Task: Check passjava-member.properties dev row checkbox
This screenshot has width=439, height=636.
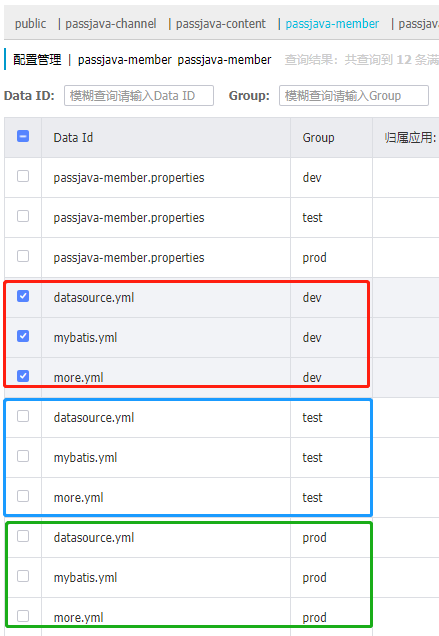Action: tap(23, 176)
